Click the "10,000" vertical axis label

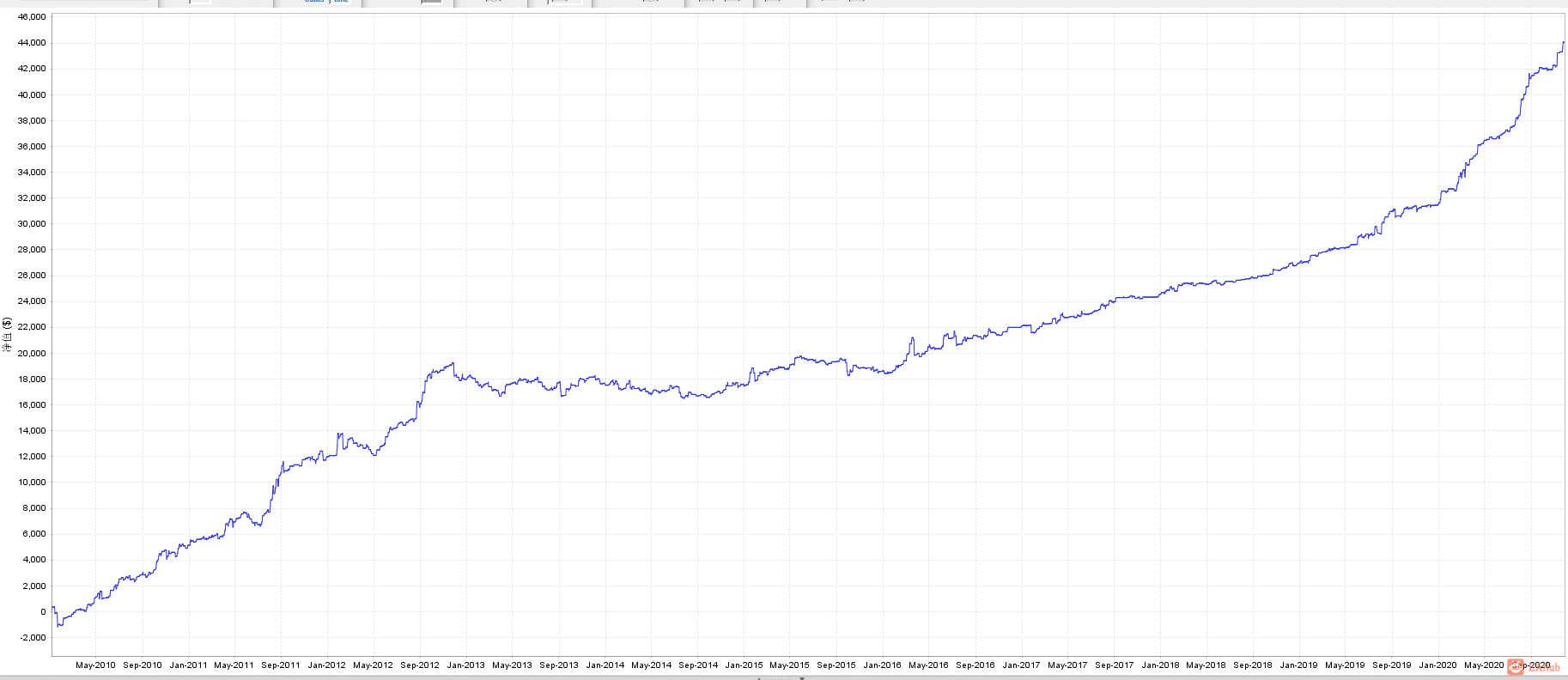32,482
